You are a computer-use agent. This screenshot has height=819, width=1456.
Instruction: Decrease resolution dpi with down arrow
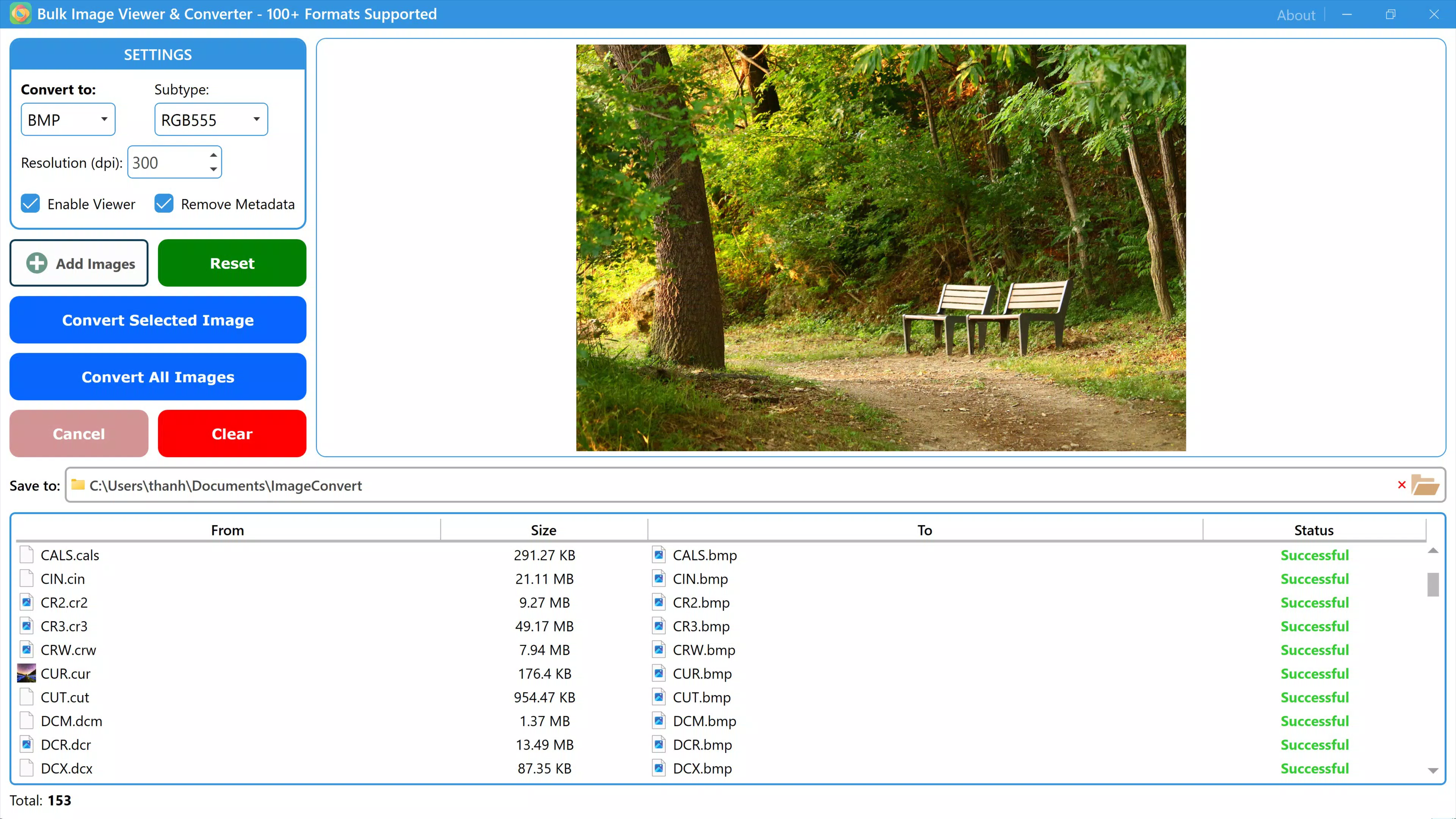tap(213, 169)
